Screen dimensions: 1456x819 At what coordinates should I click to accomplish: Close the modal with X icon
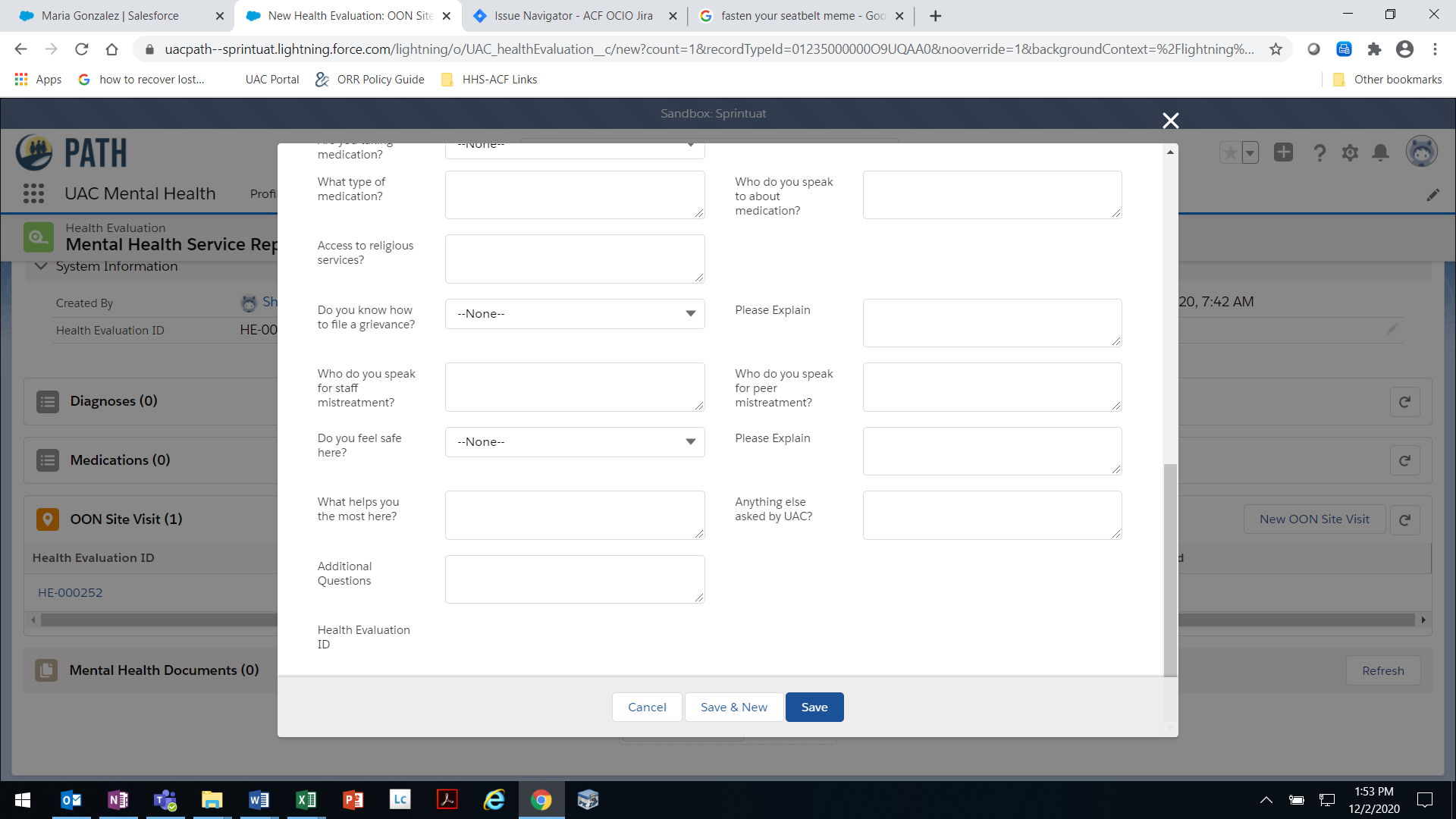(1170, 121)
